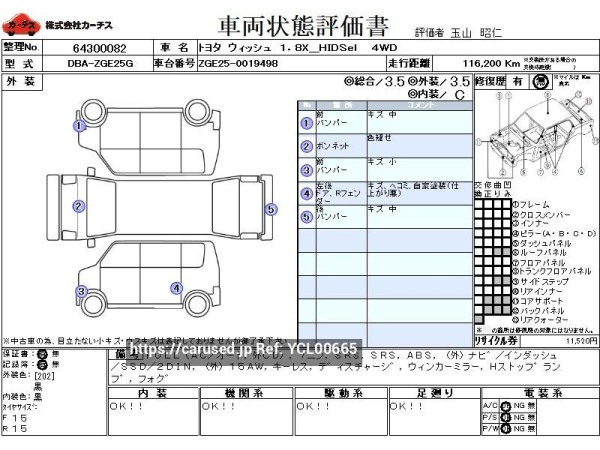Screen dimensions: 600x450
Task: Click damage marker 4 on rear door
Action: 176,289
